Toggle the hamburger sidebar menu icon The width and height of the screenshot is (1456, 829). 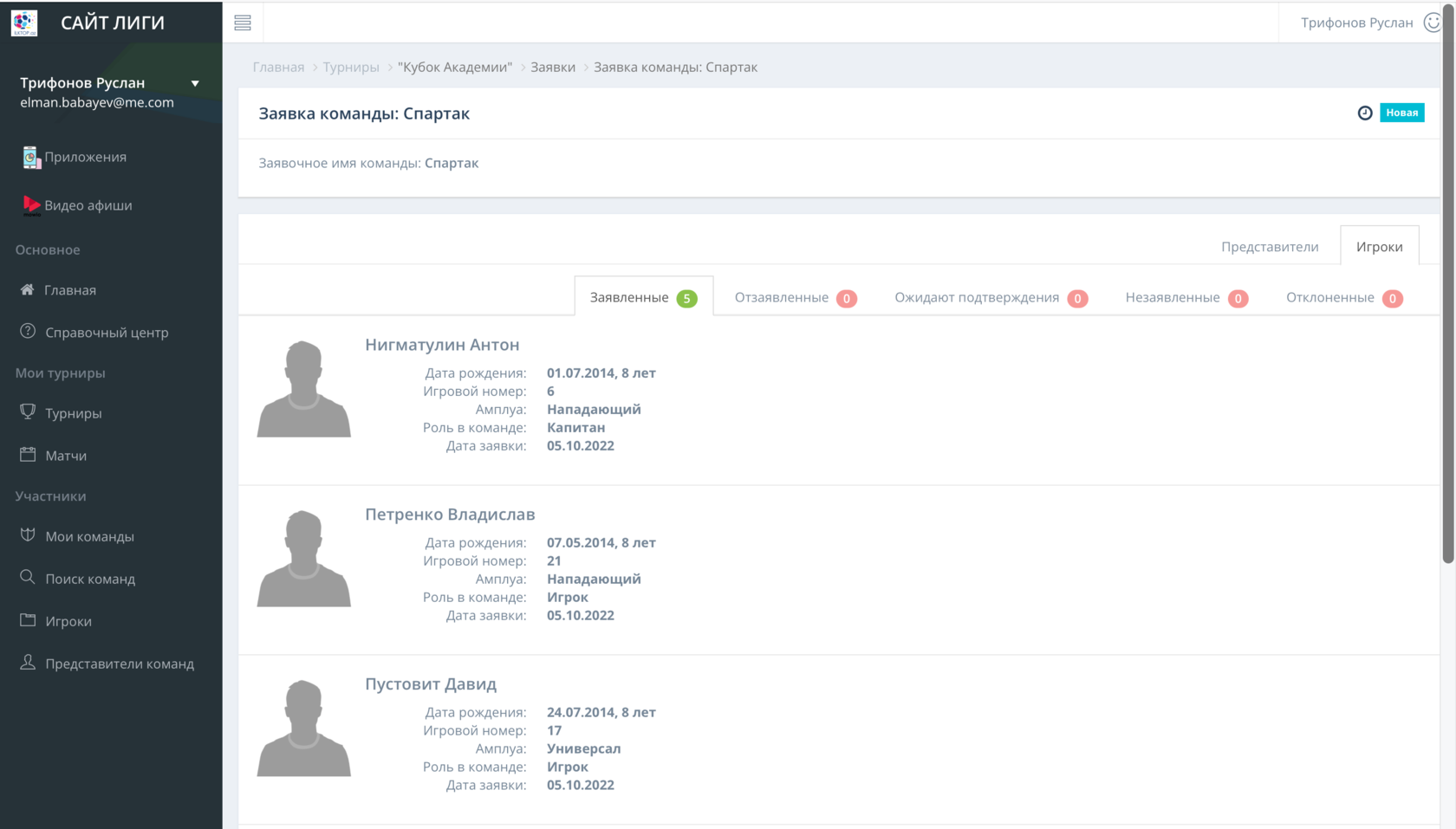point(243,23)
